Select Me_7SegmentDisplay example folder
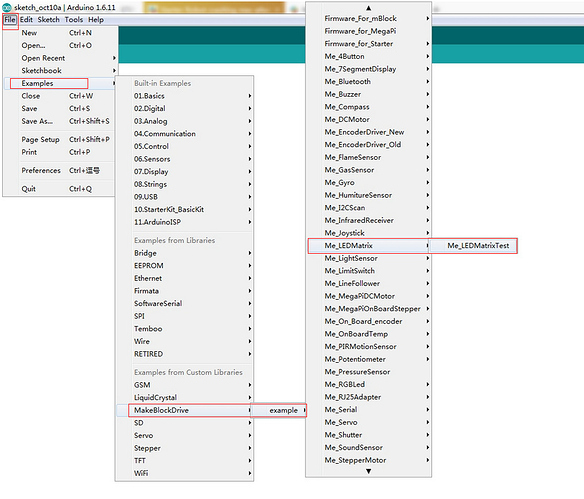Viewport: 584px width, 499px height. pyautogui.click(x=369, y=69)
